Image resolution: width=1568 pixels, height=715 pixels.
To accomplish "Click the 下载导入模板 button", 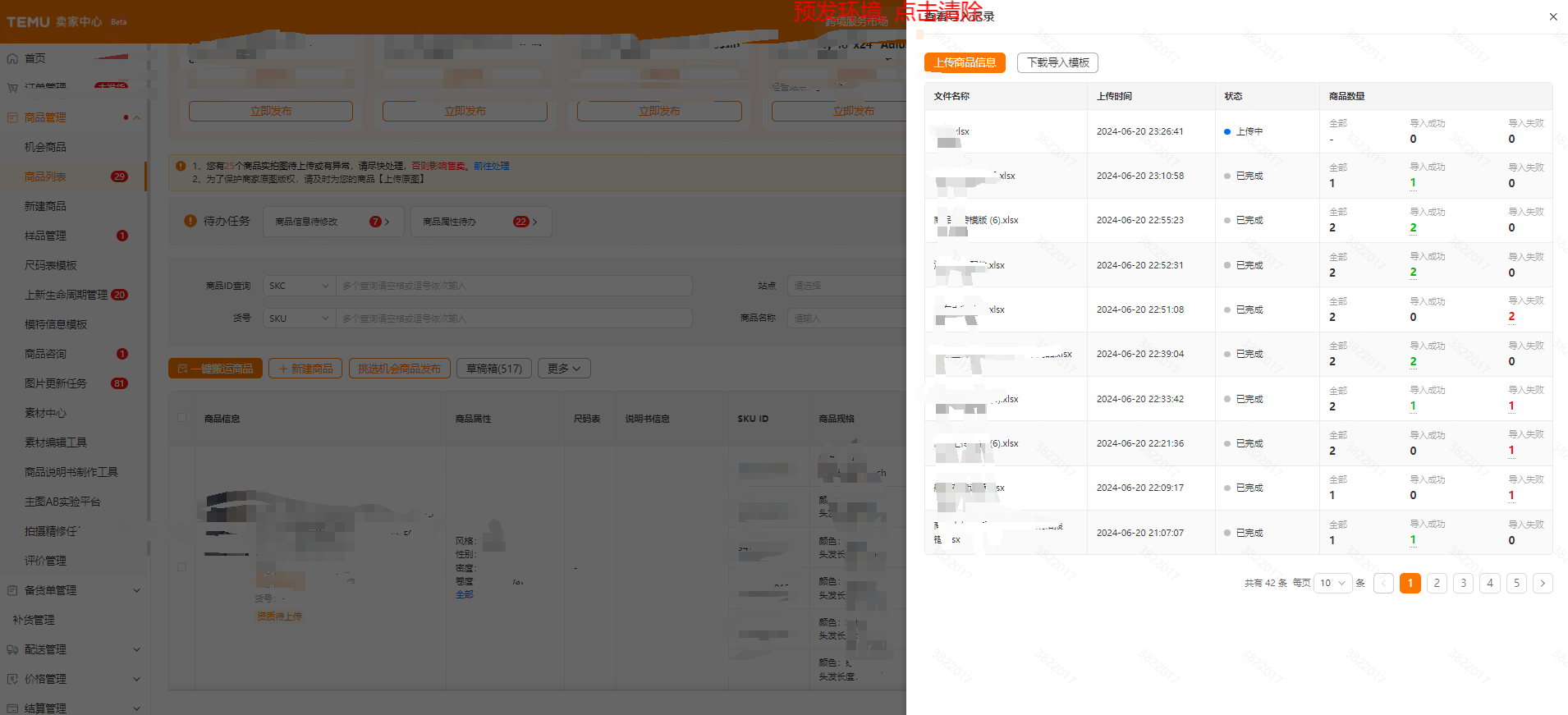I will tap(1057, 62).
